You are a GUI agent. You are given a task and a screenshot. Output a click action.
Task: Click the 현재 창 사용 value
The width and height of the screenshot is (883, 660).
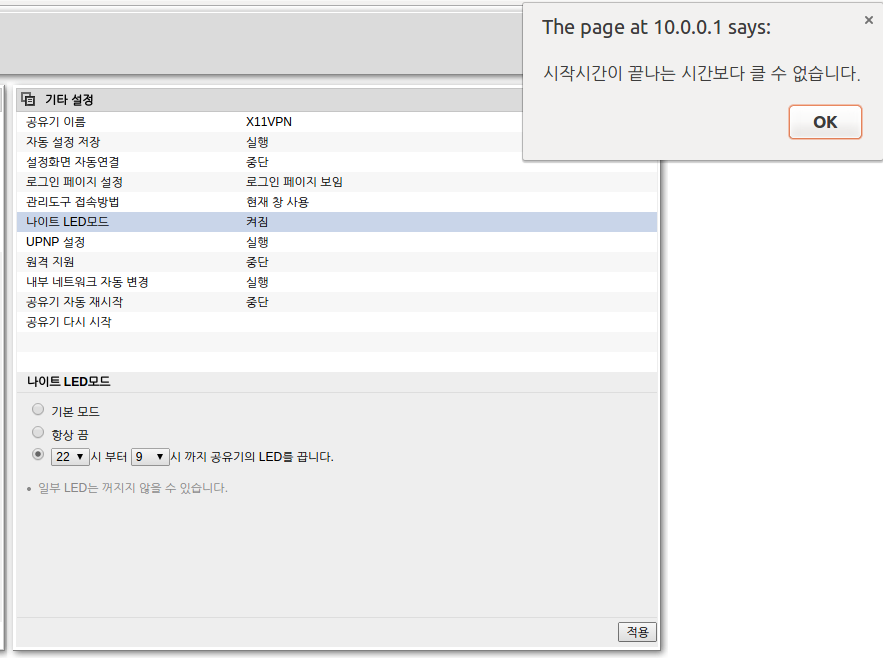[x=277, y=202]
